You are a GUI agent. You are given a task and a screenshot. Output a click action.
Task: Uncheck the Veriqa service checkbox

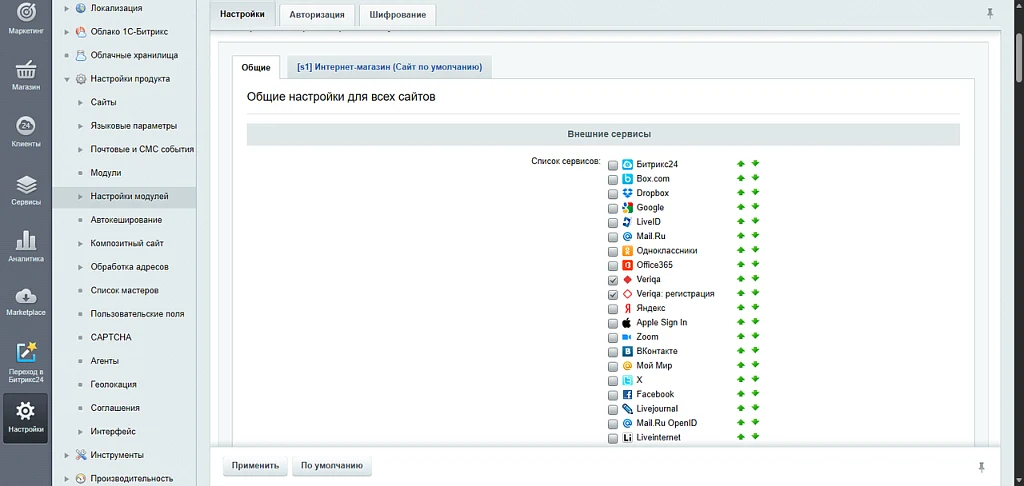[613, 280]
